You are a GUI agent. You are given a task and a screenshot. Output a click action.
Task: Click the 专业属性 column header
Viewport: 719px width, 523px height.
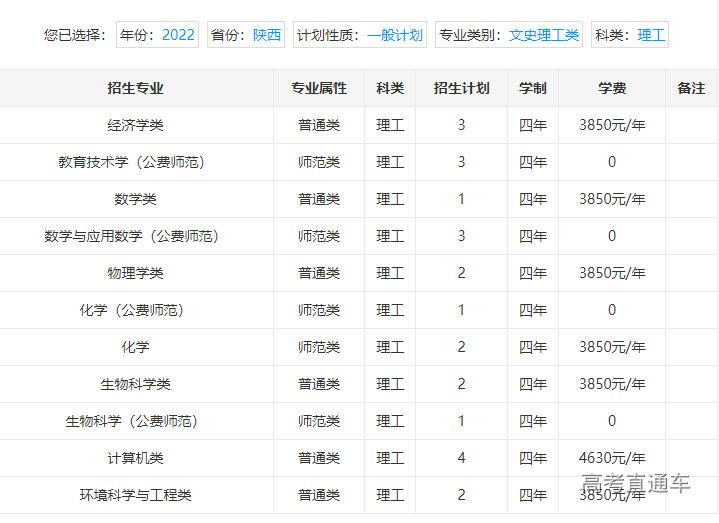pyautogui.click(x=319, y=88)
